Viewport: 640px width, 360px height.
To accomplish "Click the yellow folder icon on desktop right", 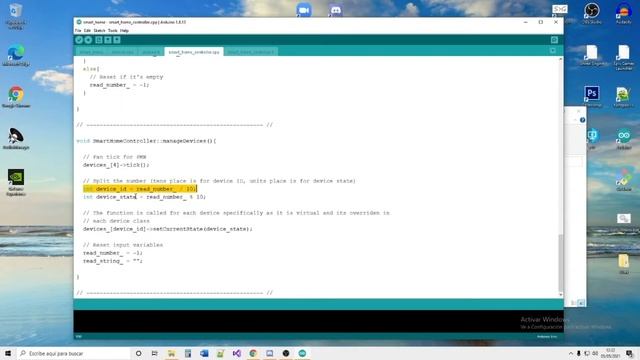I will point(623,264).
